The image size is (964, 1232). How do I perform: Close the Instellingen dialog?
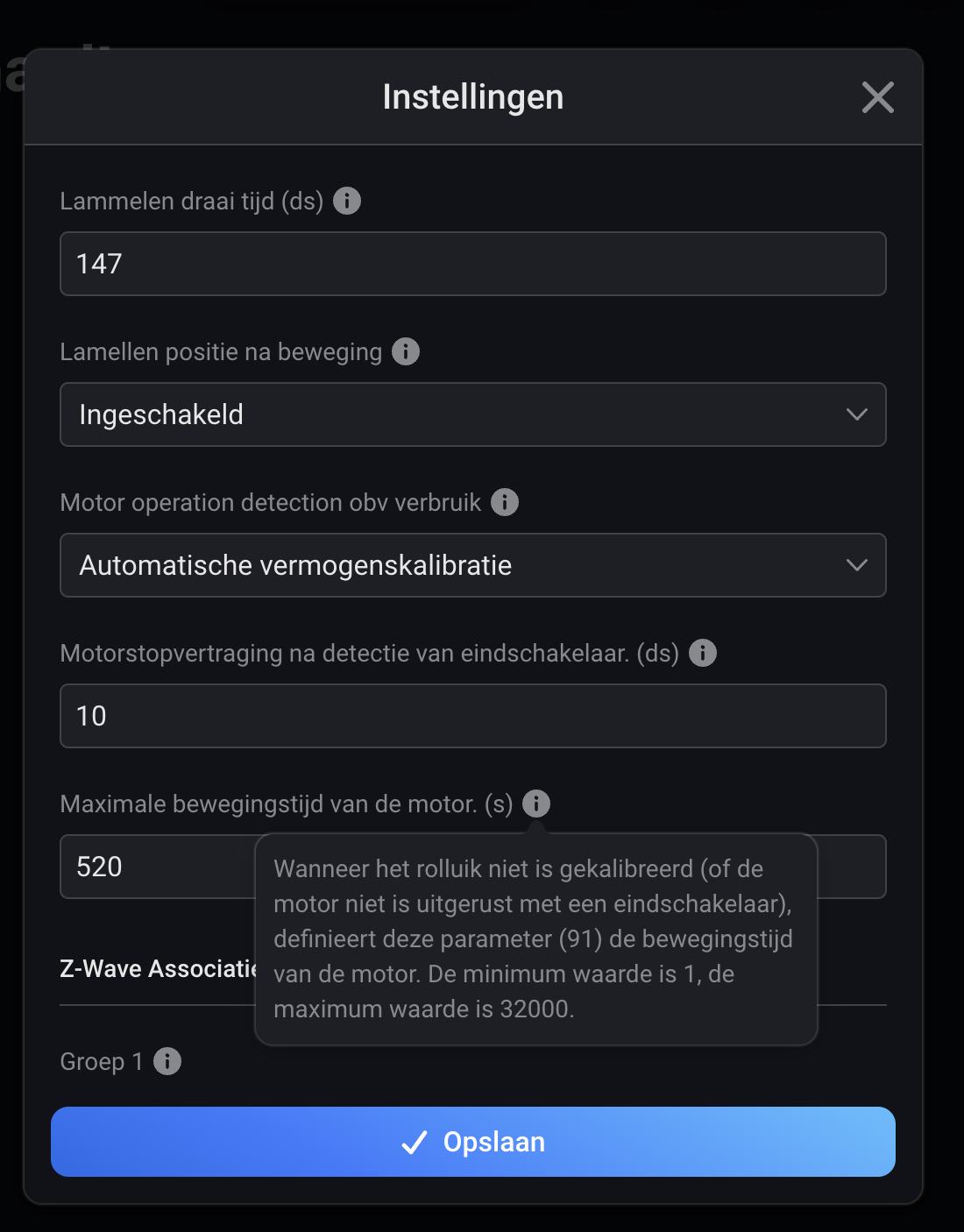pyautogui.click(x=877, y=97)
